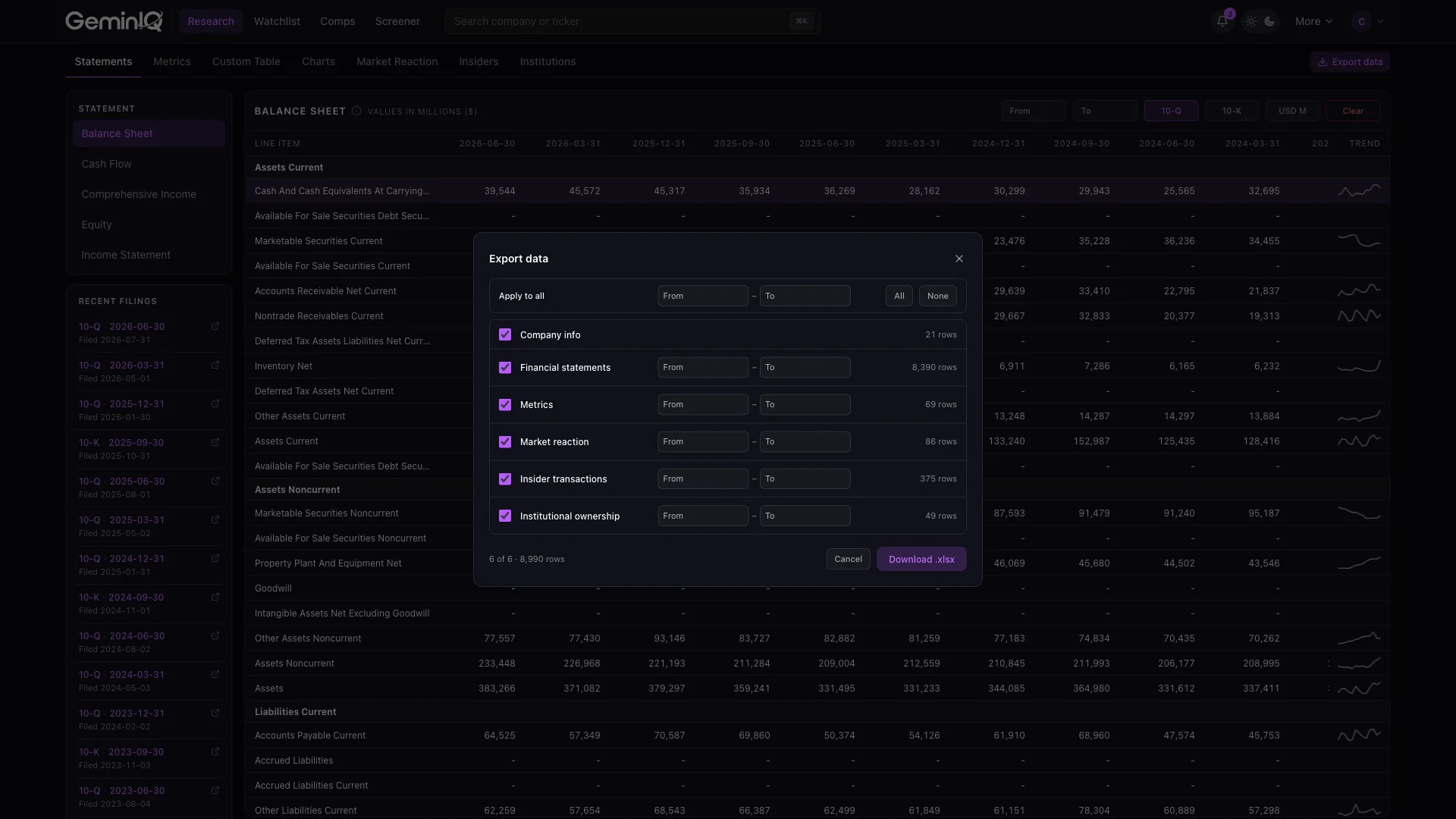
Task: Click Download .xlsx button
Action: point(921,559)
